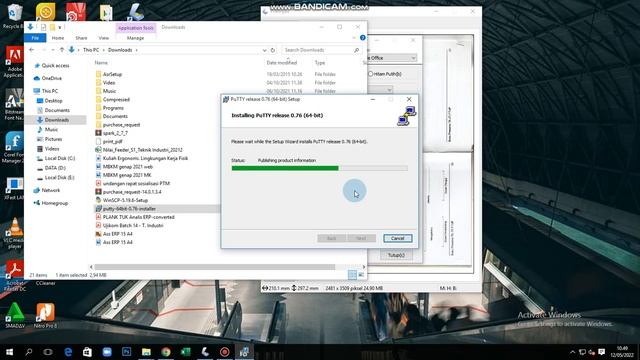Select Kuliah Ergonomi Lingkungan Kerja Fisik file

coord(145,158)
